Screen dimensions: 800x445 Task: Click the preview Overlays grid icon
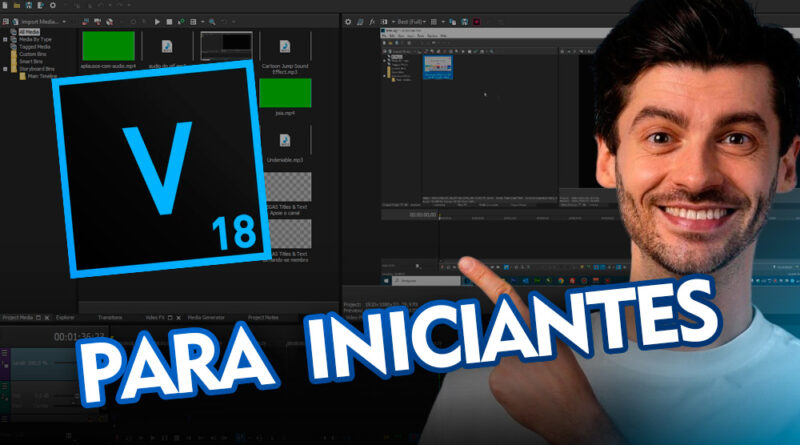pos(434,22)
